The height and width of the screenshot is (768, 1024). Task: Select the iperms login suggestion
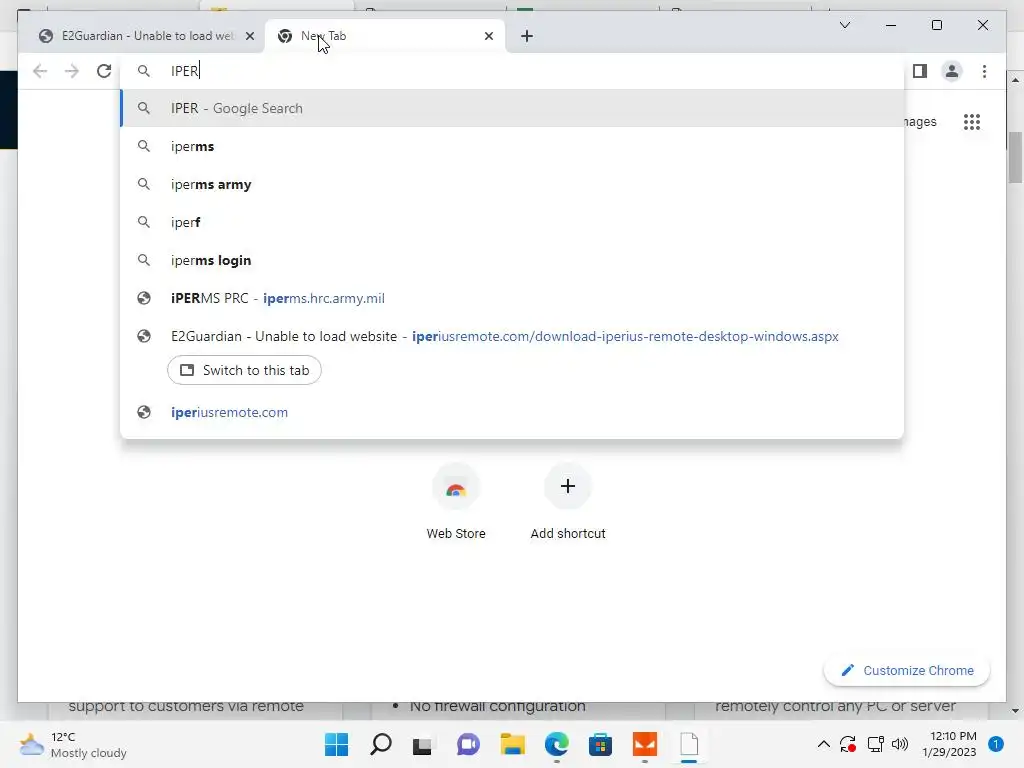(x=512, y=260)
